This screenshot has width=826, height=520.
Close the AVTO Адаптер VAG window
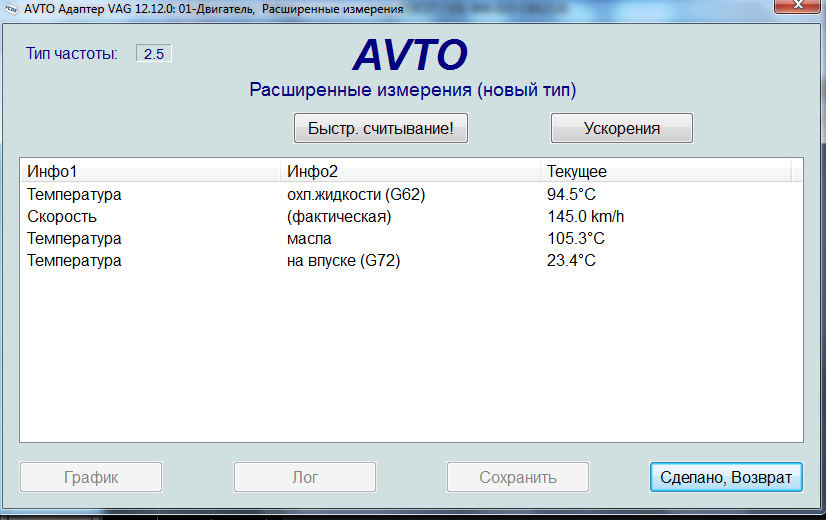coord(798,5)
